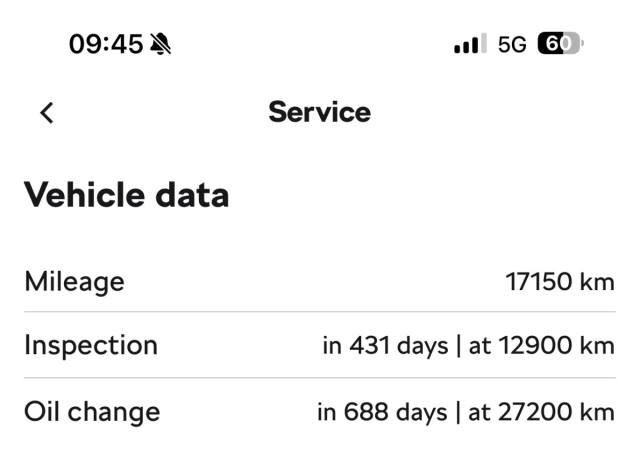Click the divider line below Inspection row
The width and height of the screenshot is (640, 470).
click(x=320, y=378)
